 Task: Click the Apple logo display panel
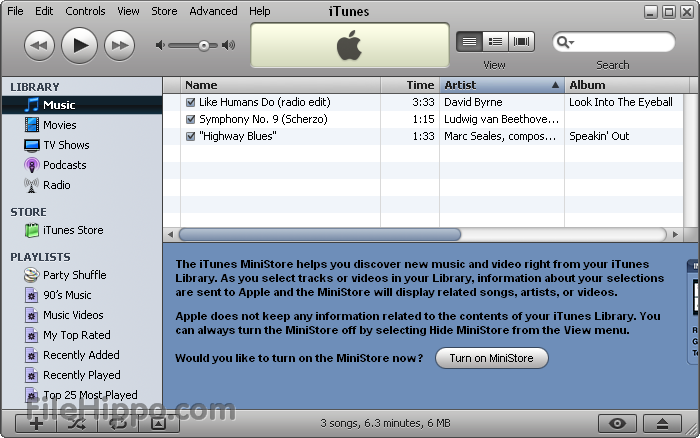pyautogui.click(x=350, y=45)
